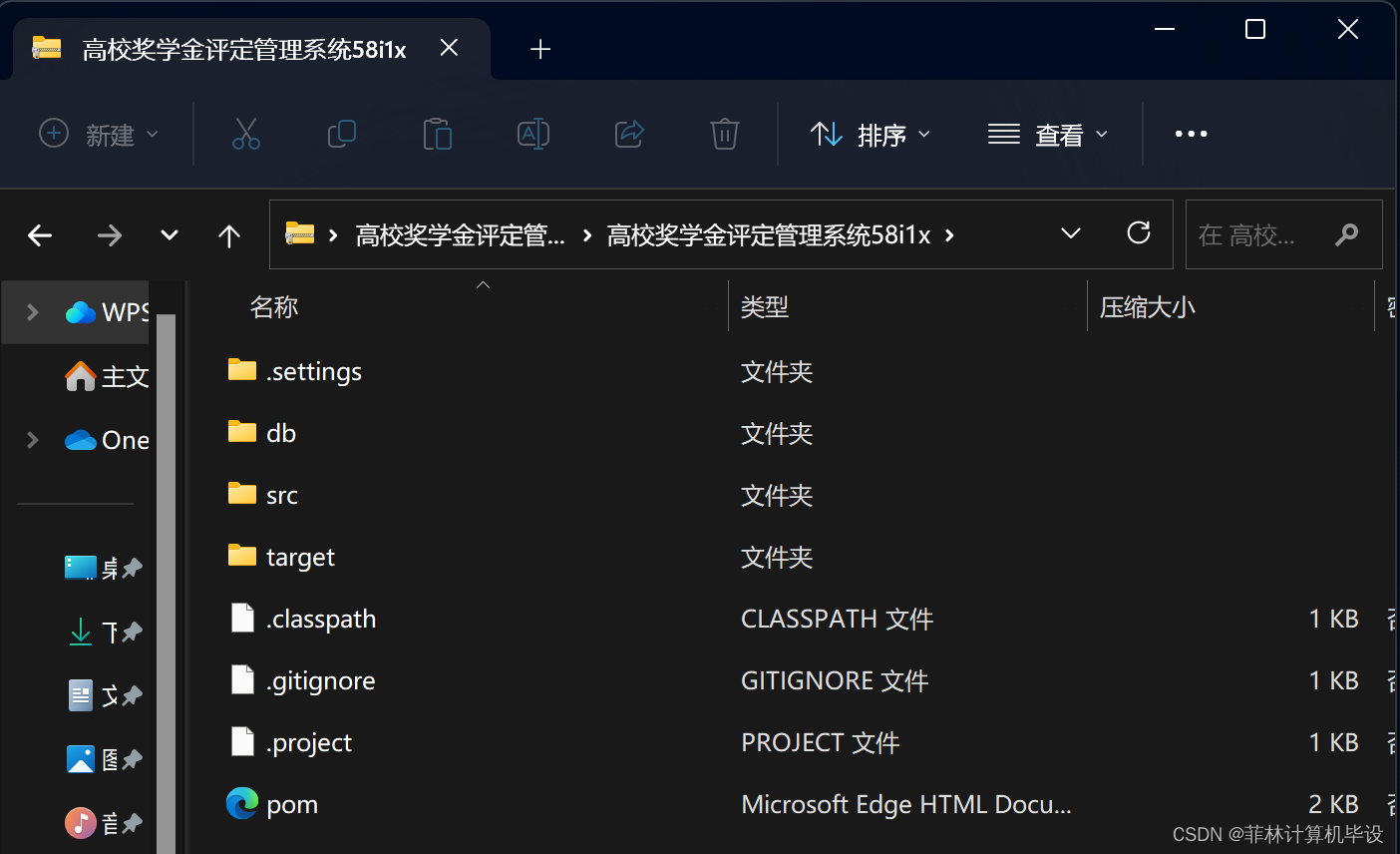Screen dimensions: 1400x854
Task: Maximize the File Explorer window
Action: [1255, 29]
